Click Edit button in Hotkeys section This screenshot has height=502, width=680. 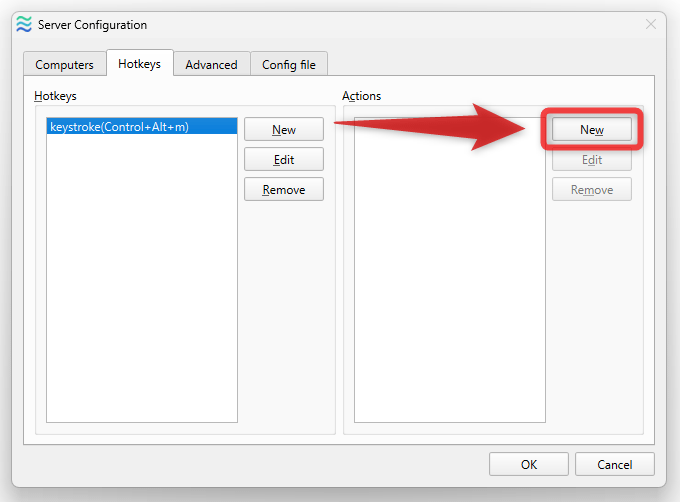pyautogui.click(x=284, y=160)
